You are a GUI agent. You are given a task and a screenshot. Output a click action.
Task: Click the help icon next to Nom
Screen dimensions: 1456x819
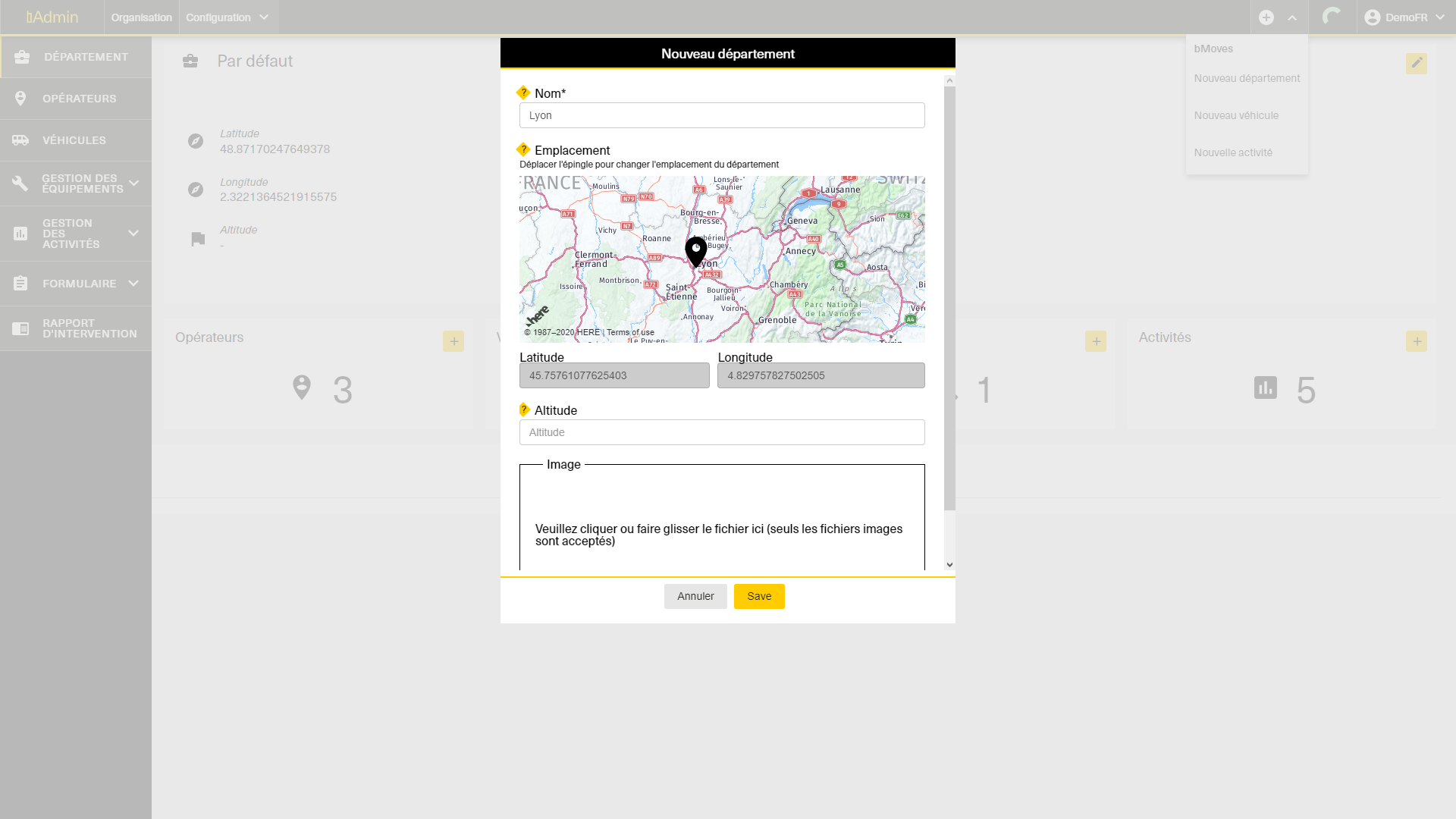(x=523, y=93)
